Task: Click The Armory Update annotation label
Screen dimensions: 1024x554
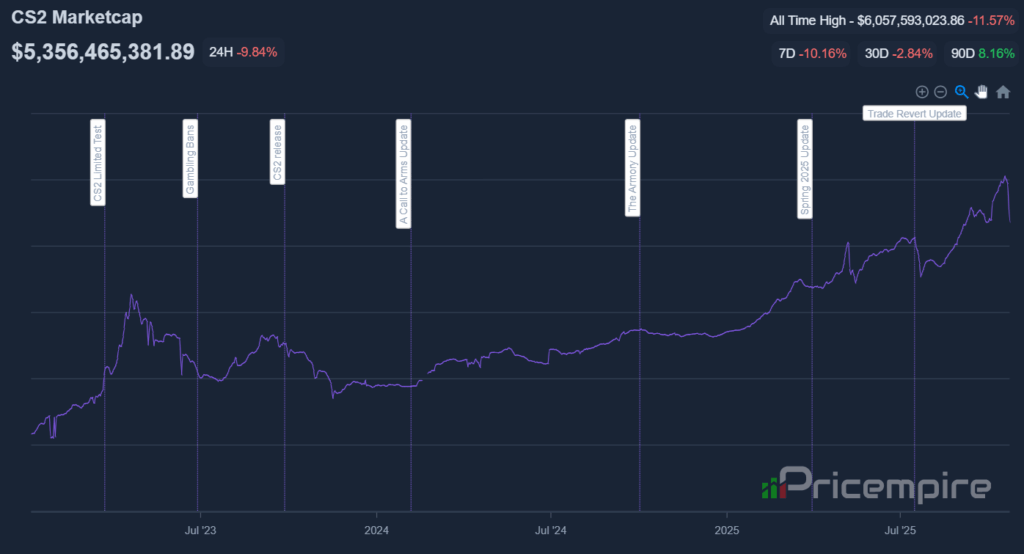Action: [x=632, y=169]
